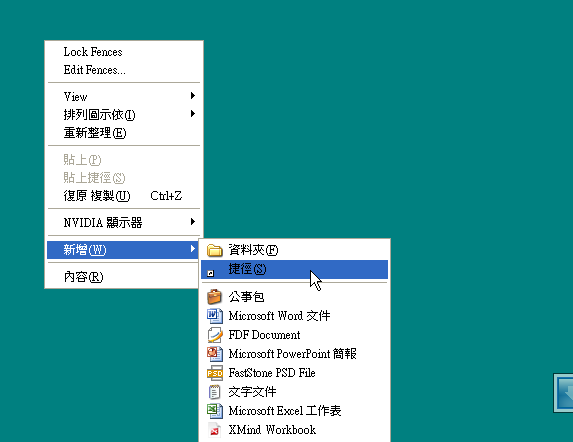Screen dimensions: 573x442
Task: Click the folder icon beside 資料夾(F)
Action: tap(215, 250)
